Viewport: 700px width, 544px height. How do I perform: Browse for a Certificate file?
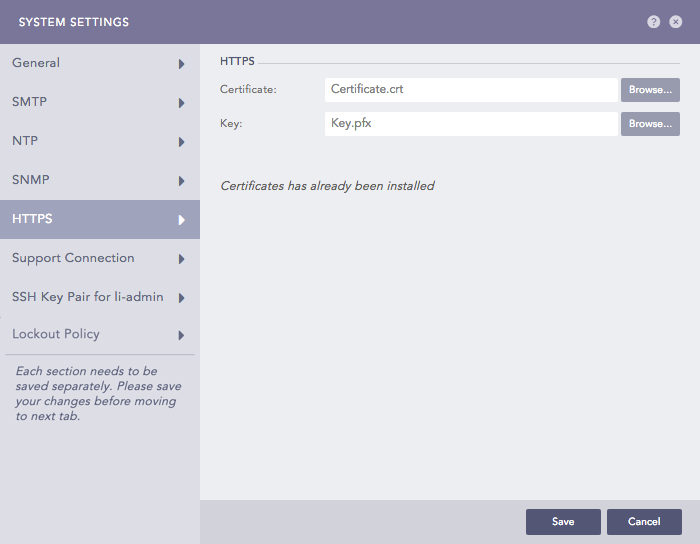pos(650,90)
